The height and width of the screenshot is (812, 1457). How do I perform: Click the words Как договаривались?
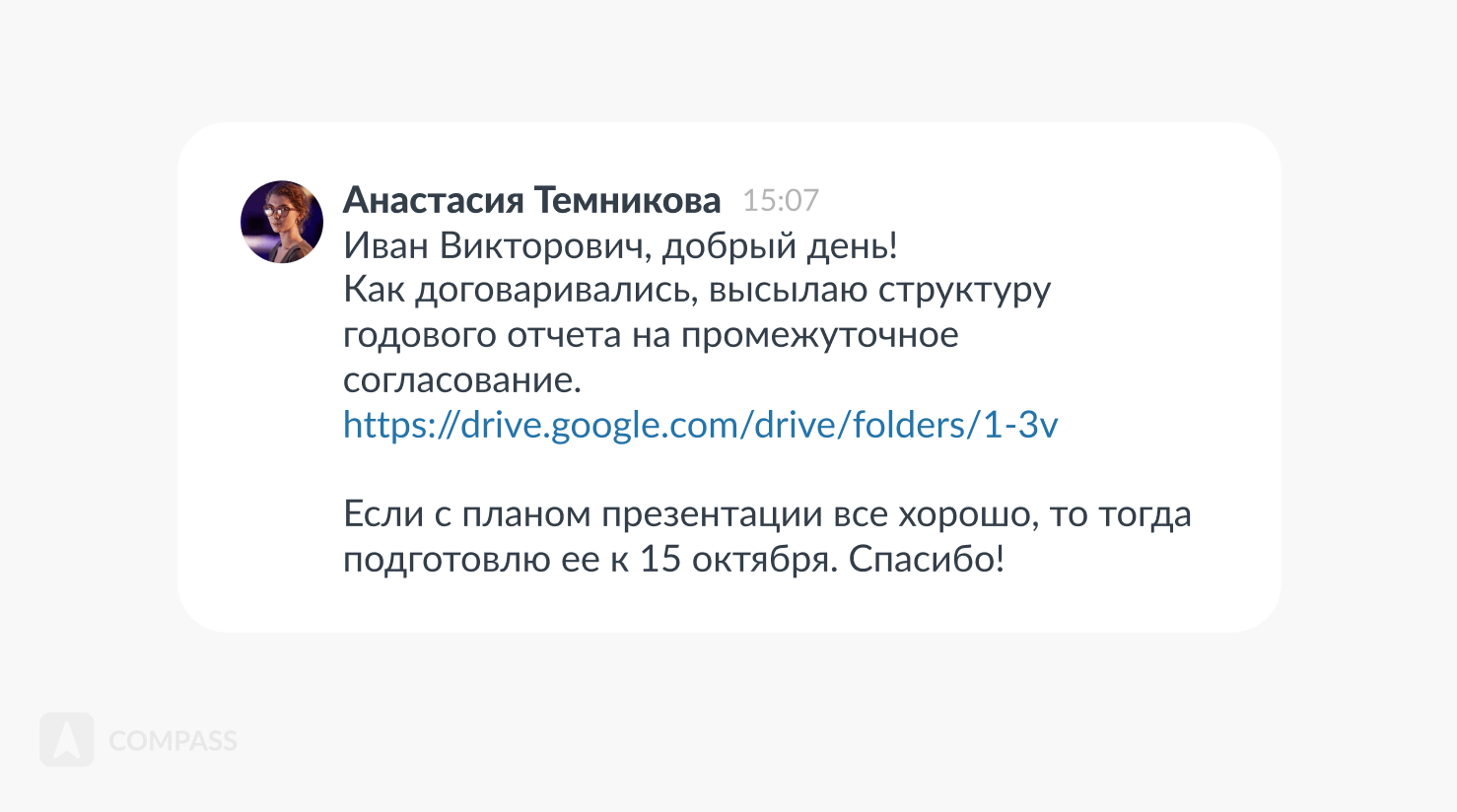tap(519, 290)
